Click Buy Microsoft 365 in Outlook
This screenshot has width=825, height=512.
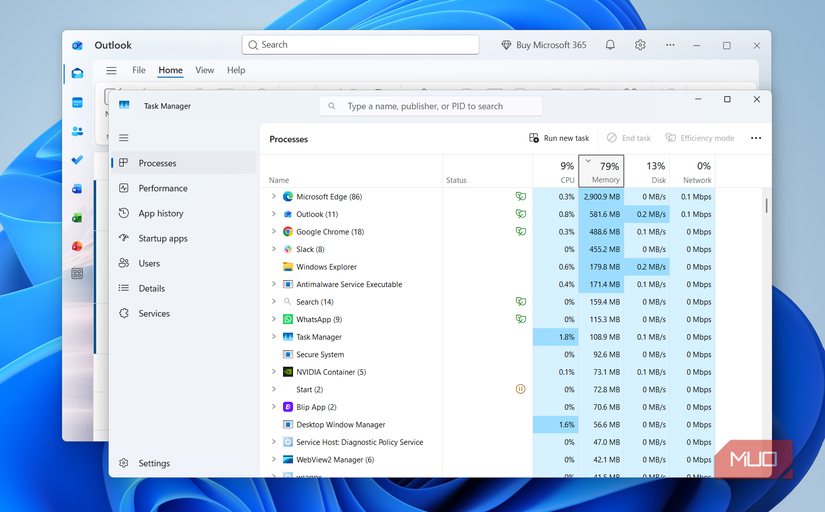pyautogui.click(x=544, y=45)
